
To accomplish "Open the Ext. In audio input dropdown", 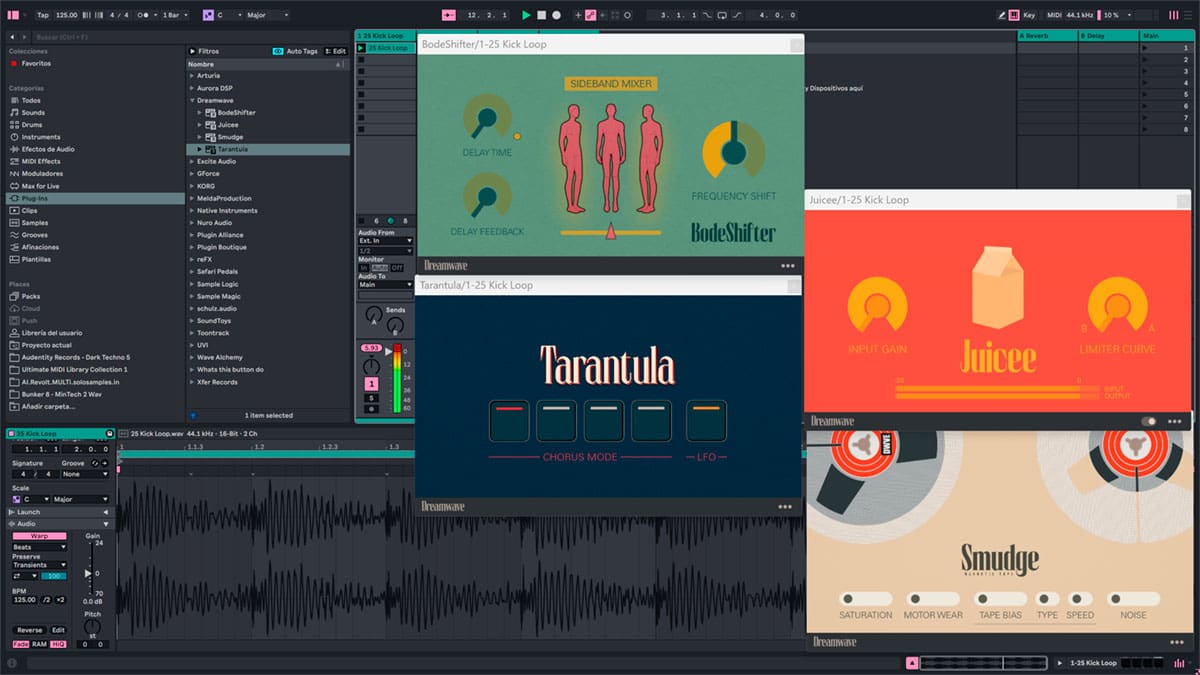I will (x=386, y=241).
